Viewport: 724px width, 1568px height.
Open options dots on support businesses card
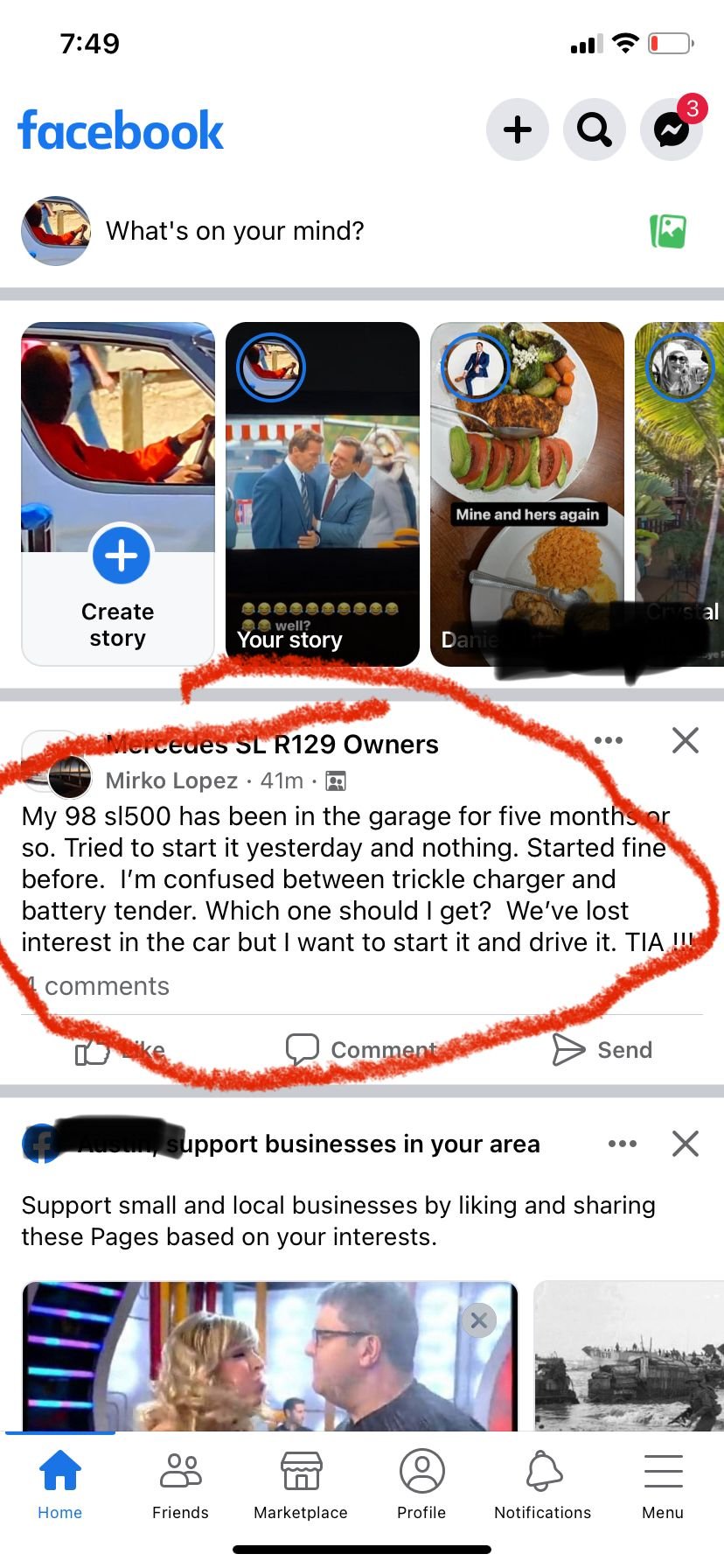[x=623, y=1144]
